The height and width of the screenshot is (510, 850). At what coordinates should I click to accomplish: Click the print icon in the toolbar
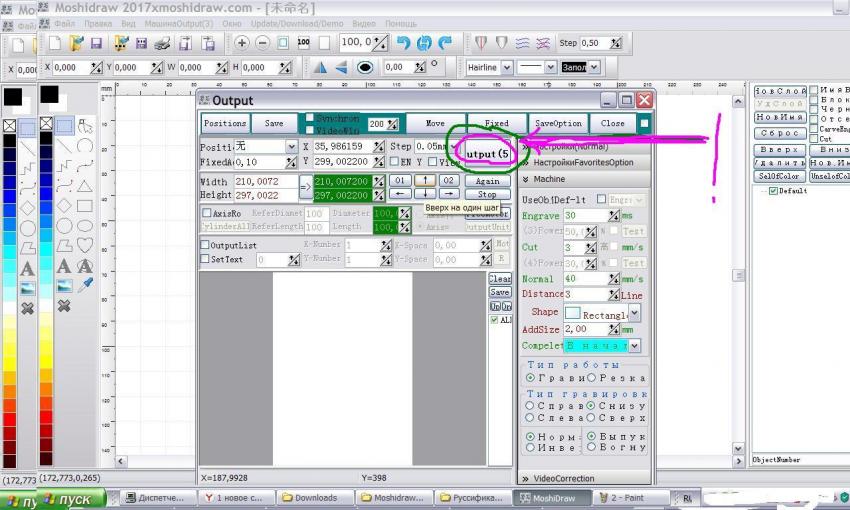[x=162, y=43]
